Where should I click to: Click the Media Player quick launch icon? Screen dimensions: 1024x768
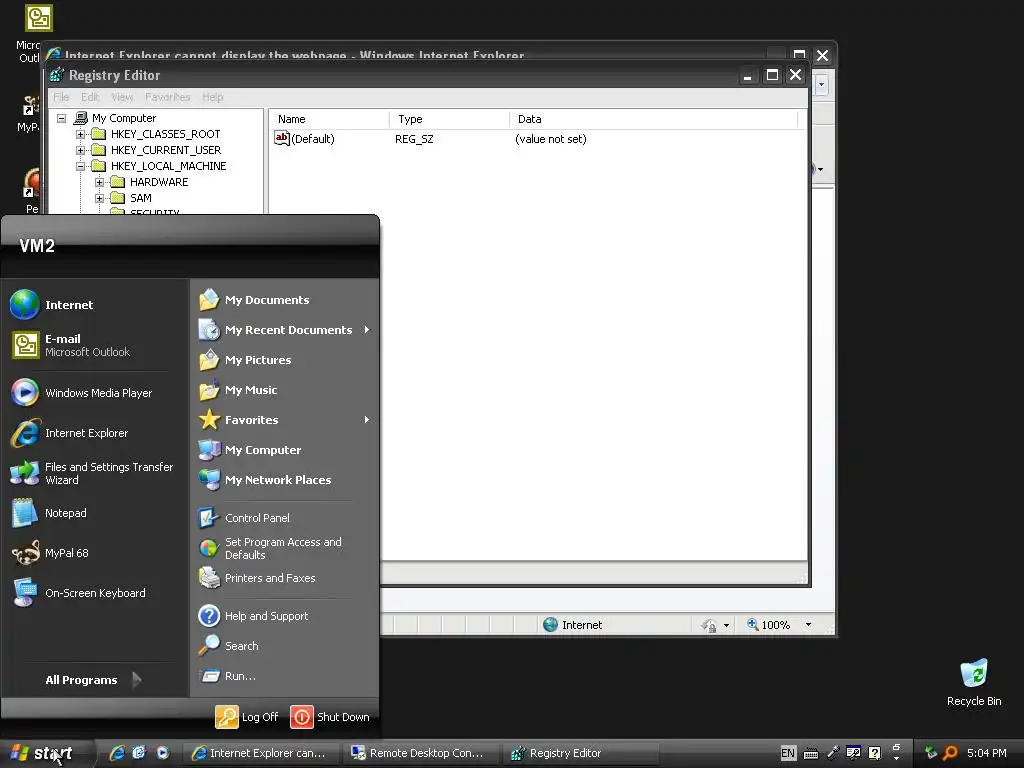(163, 753)
